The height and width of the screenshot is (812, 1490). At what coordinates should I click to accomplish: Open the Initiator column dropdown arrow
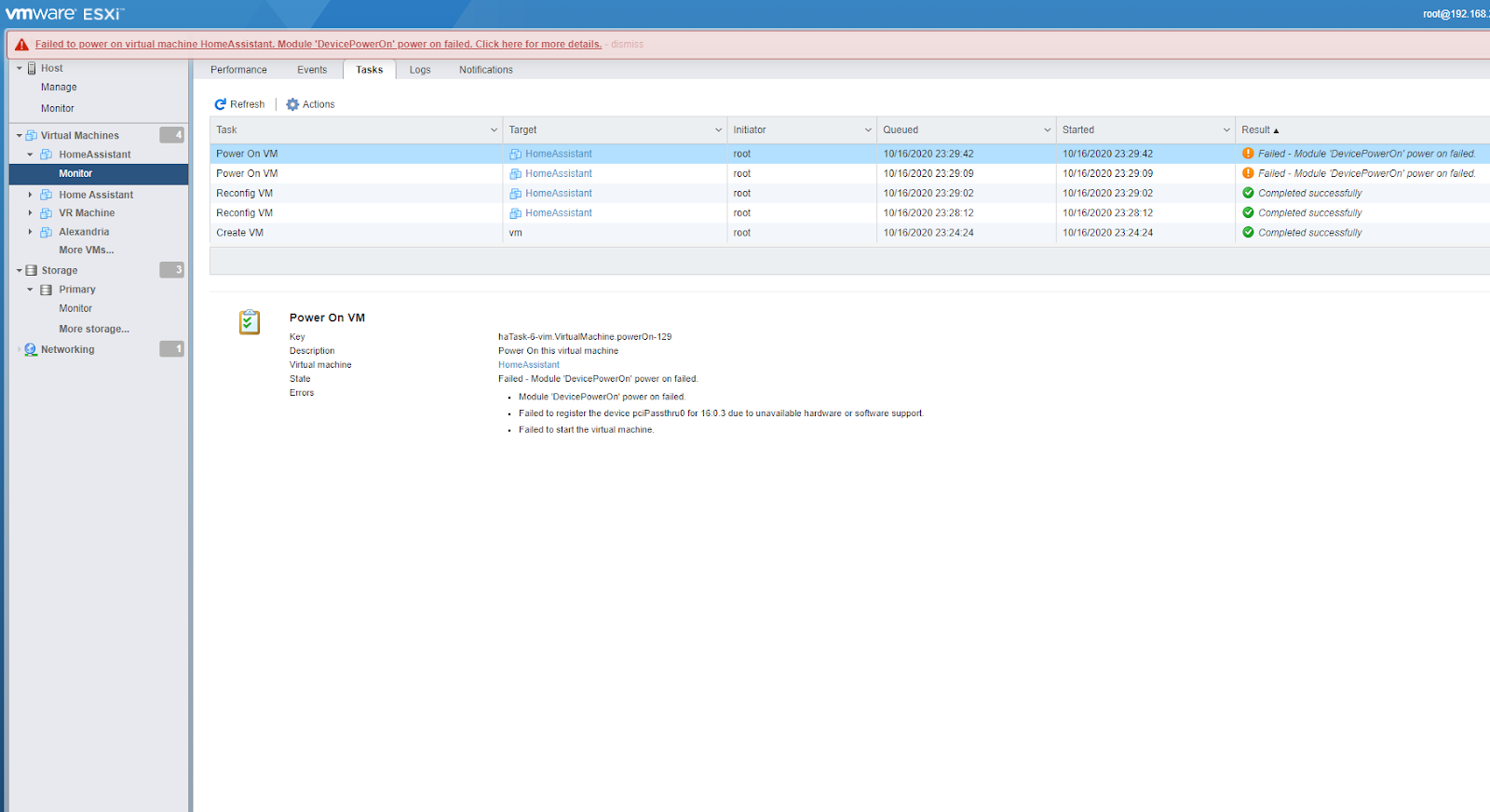[868, 130]
